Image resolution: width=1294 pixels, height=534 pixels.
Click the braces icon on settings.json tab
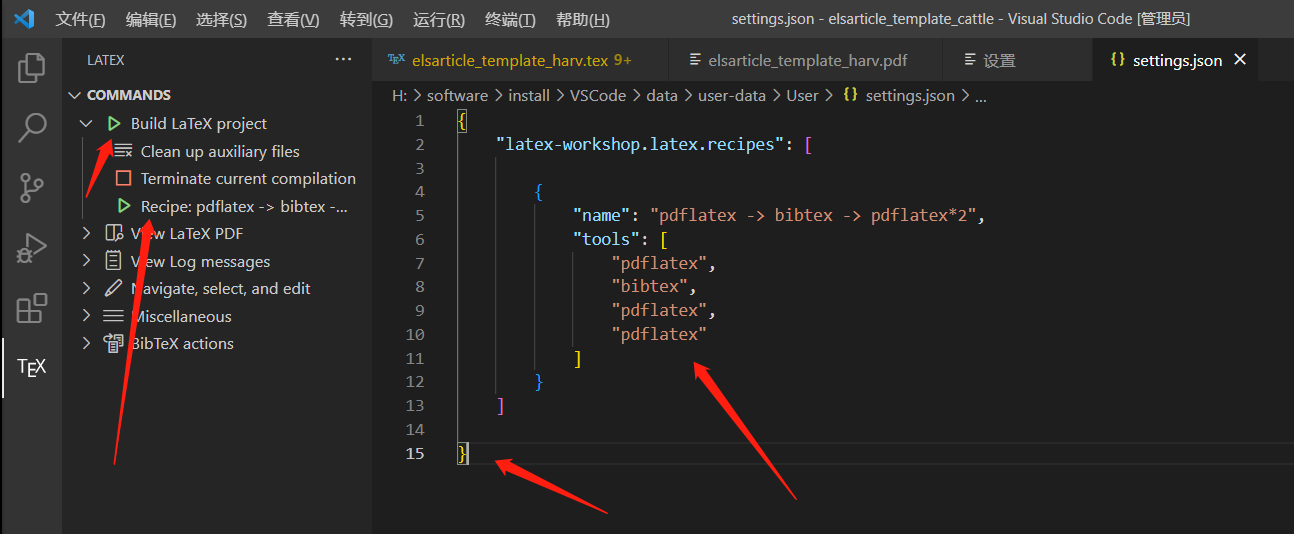pos(1117,60)
